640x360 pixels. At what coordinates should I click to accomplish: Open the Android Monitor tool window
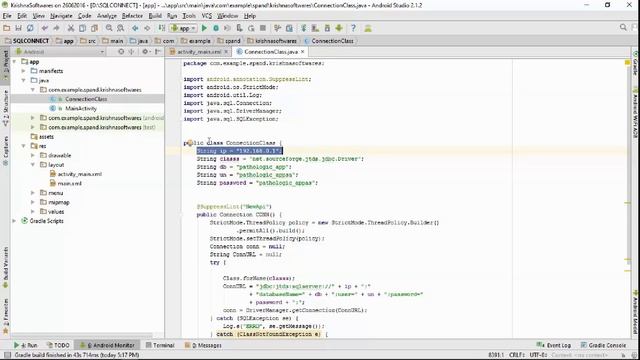107,345
